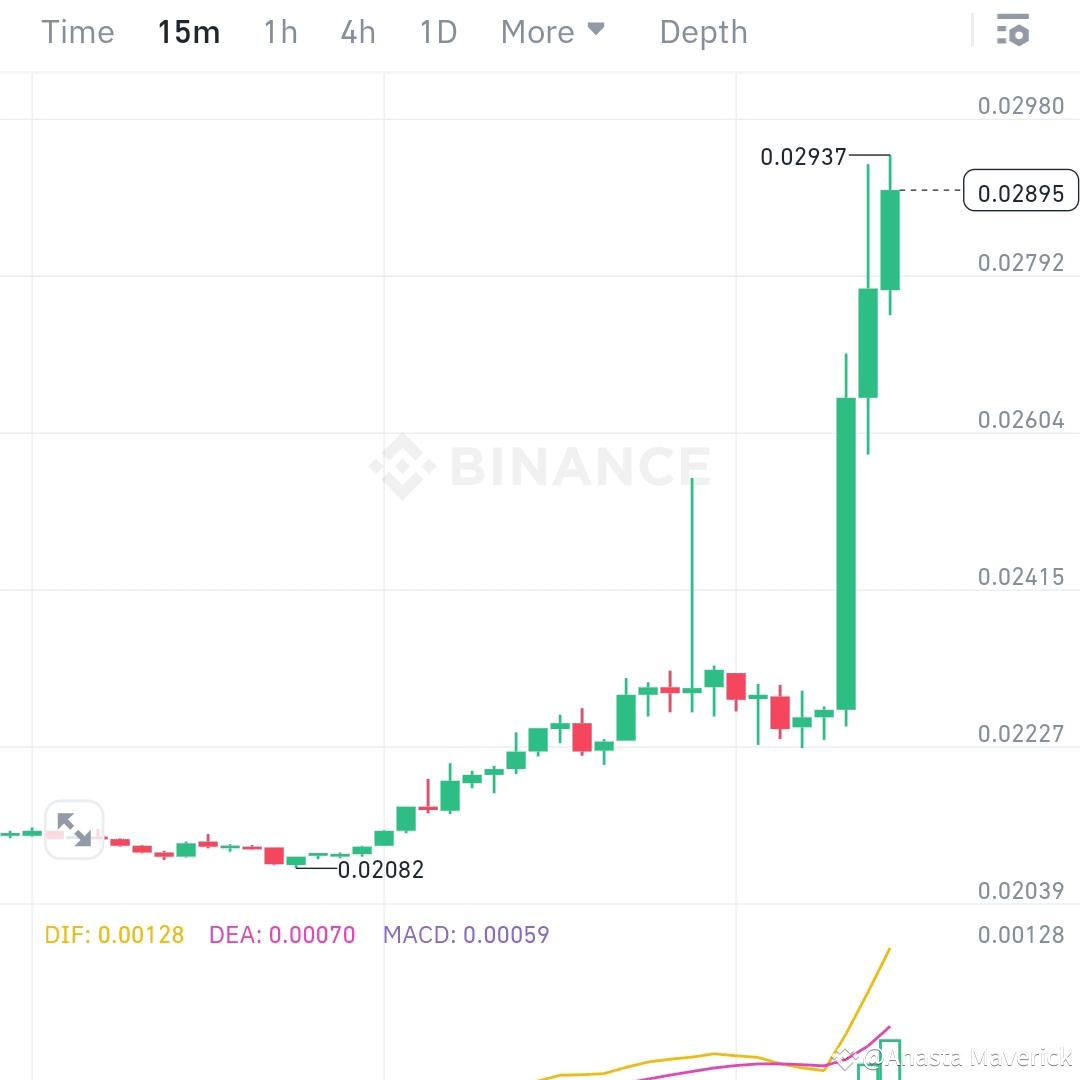View the Depth chart

tap(703, 31)
